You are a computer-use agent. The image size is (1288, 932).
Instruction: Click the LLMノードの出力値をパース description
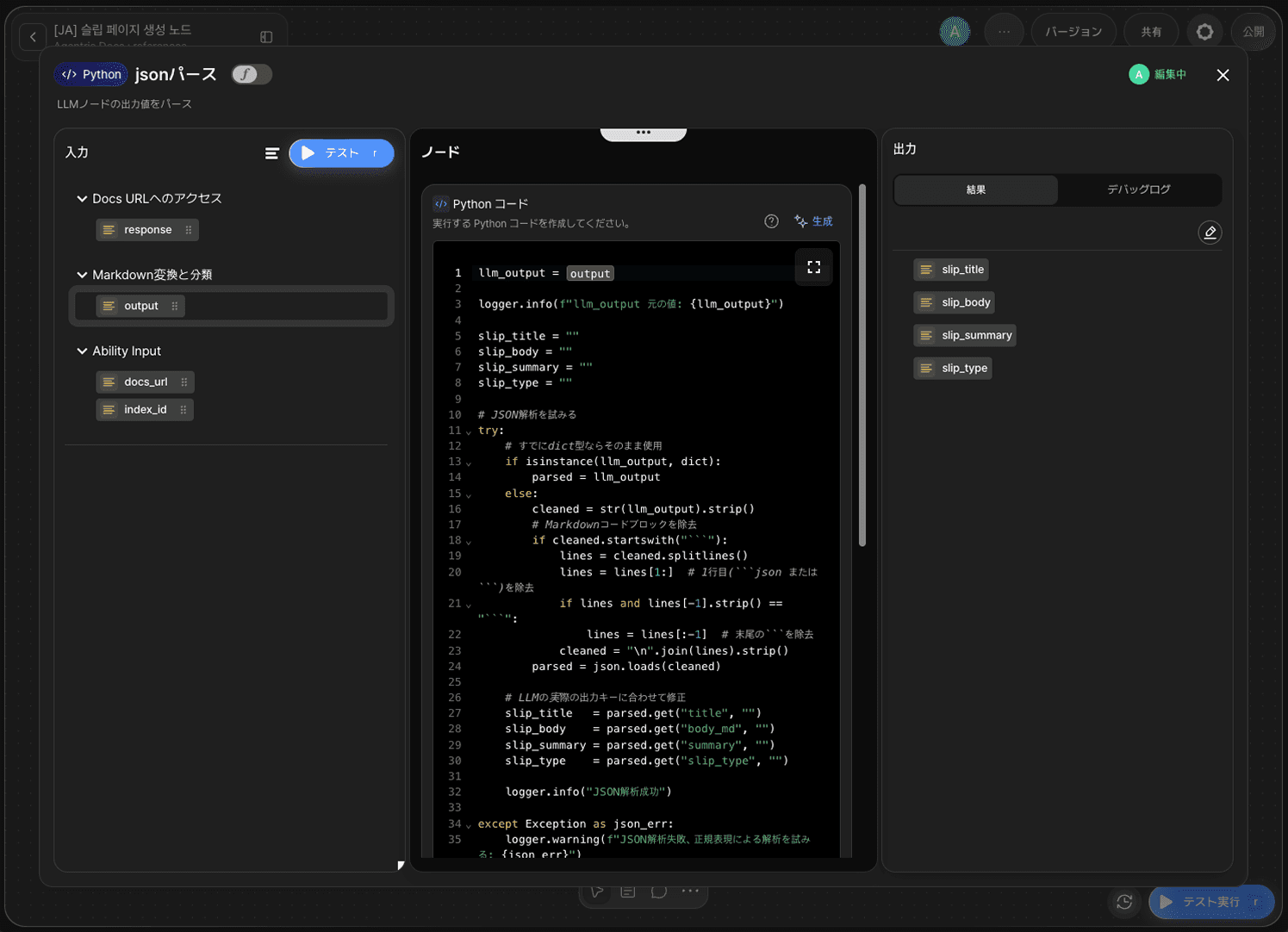125,104
